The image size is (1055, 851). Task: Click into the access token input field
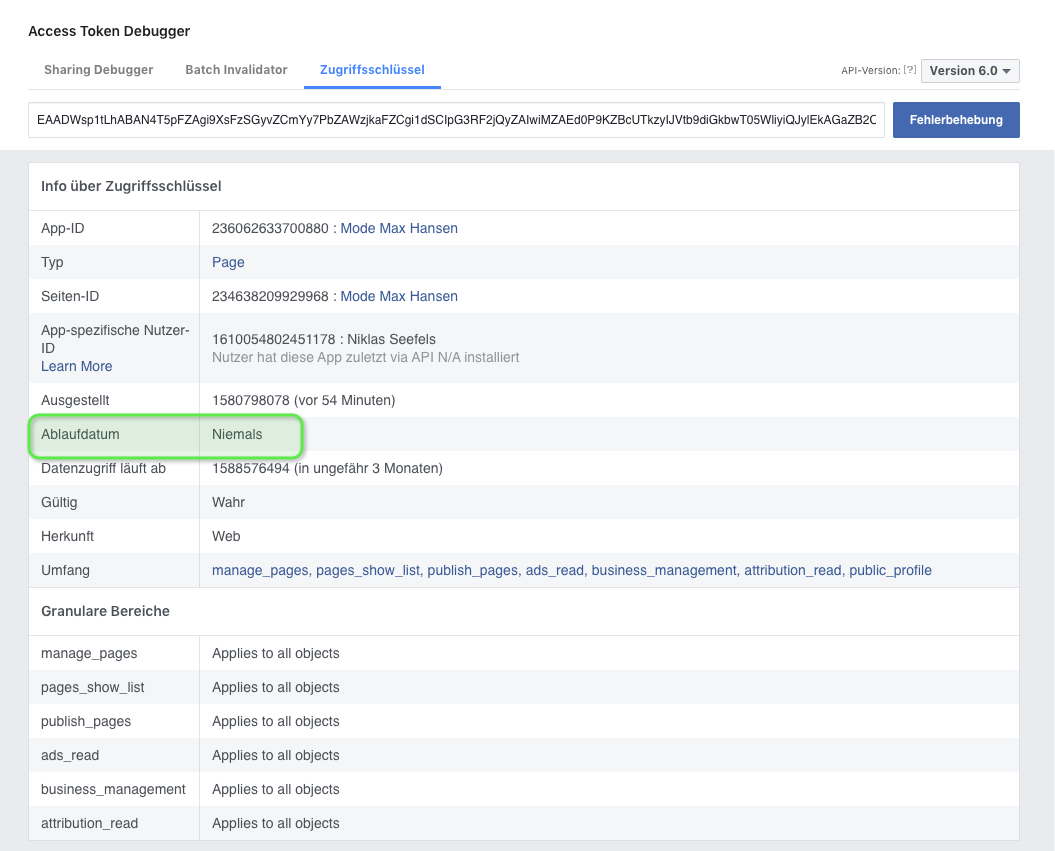click(x=456, y=120)
